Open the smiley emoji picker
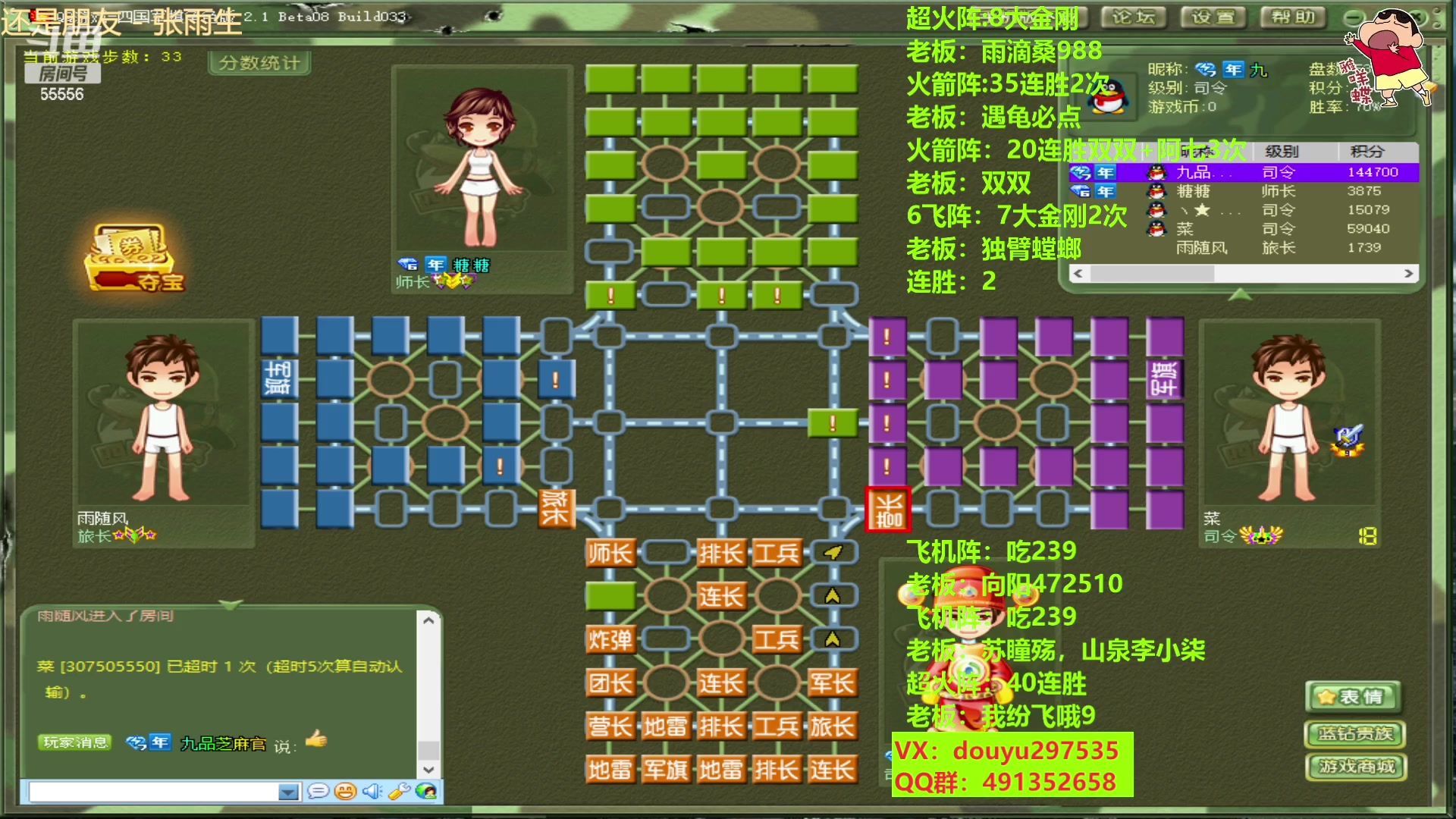This screenshot has width=1456, height=819. point(345,792)
